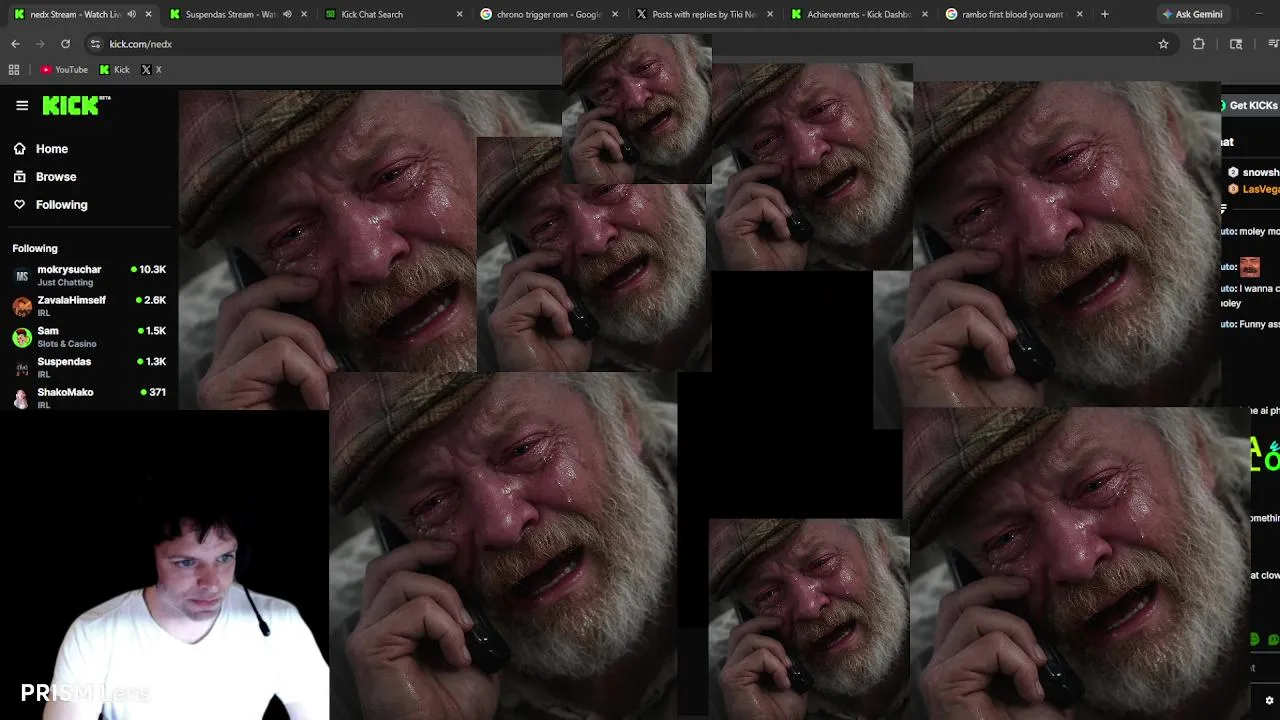Go back in browser history

[15, 44]
